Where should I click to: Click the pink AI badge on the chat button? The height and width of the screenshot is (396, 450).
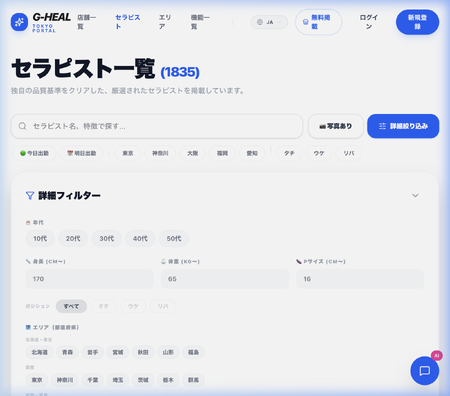click(x=437, y=356)
